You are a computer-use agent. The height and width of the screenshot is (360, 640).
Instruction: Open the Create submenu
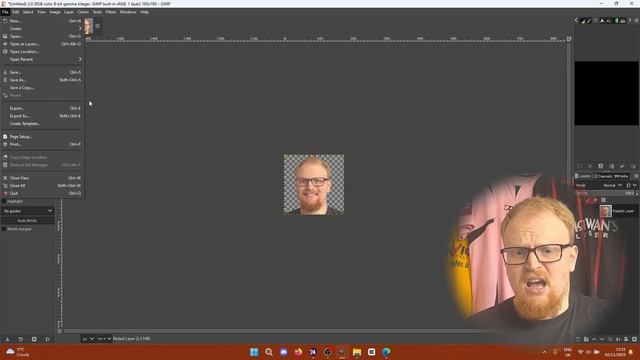(x=42, y=29)
